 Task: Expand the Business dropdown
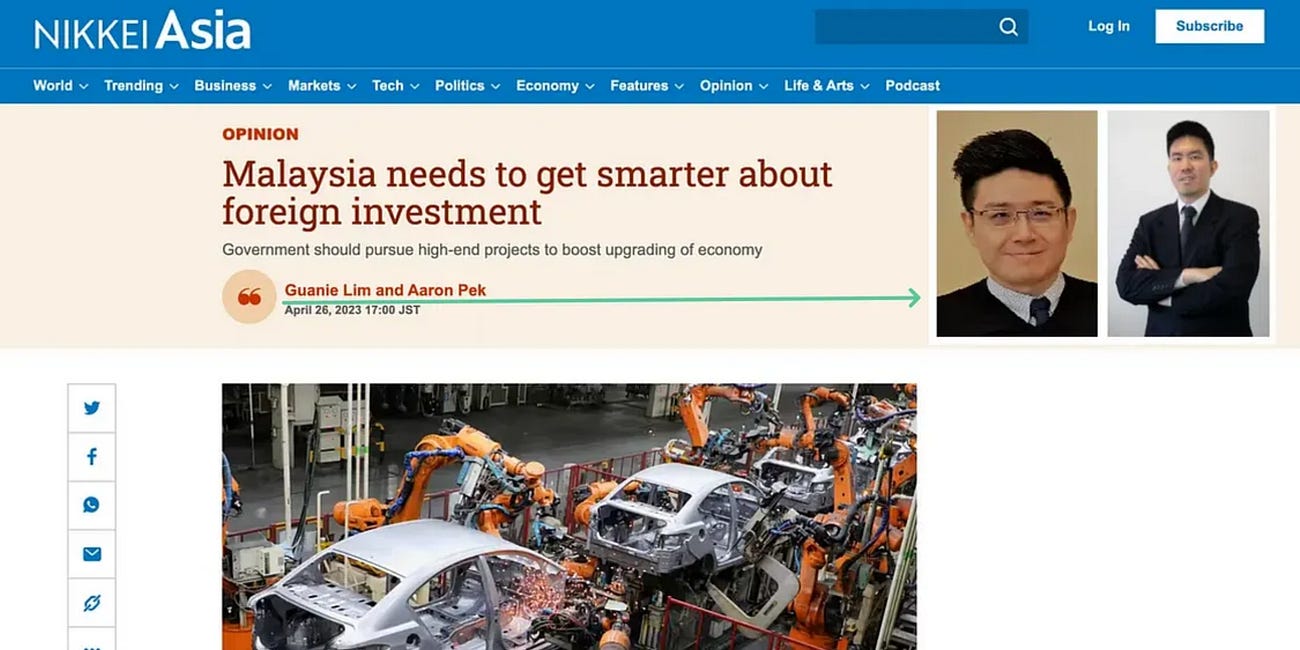point(233,86)
